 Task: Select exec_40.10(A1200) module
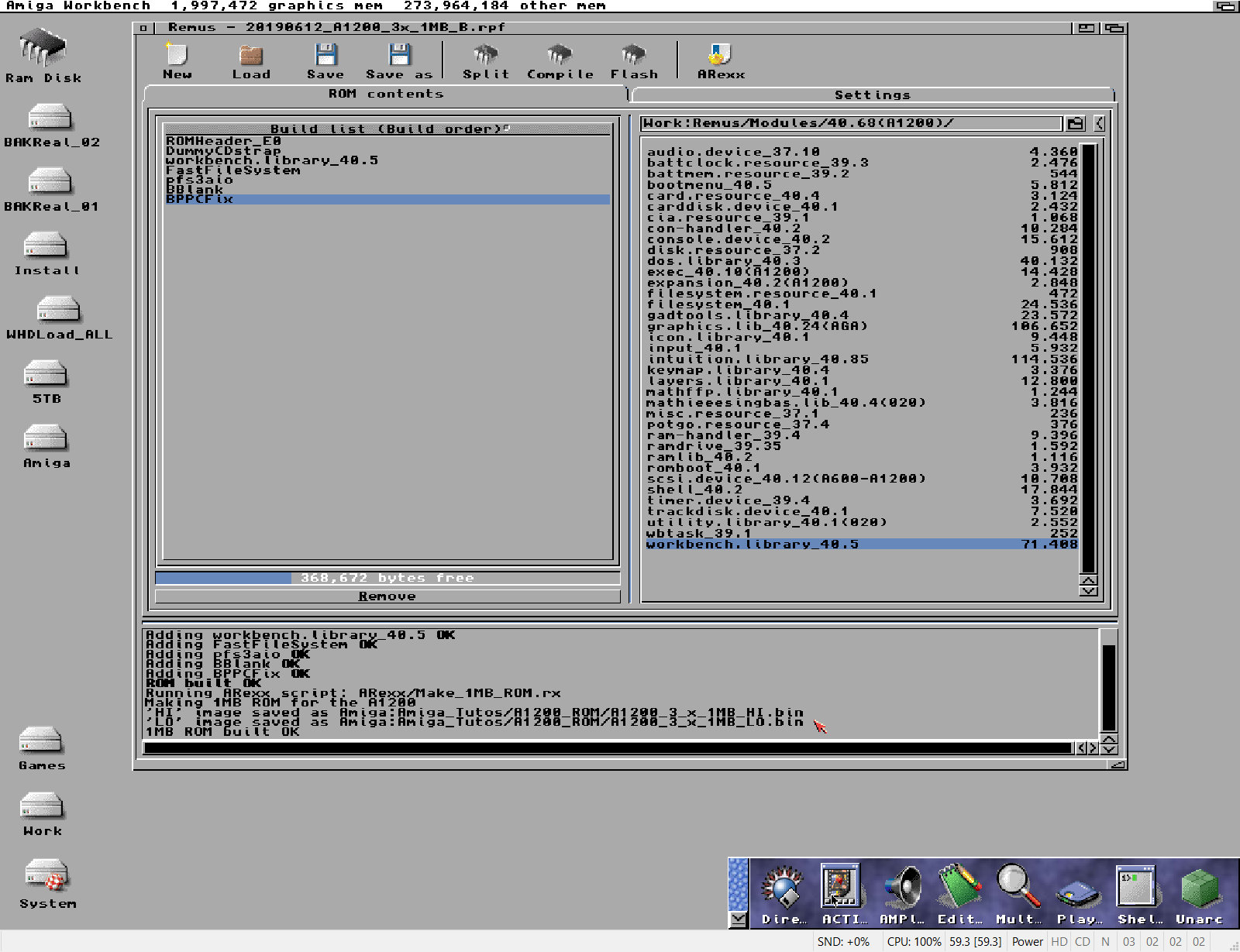[x=862, y=272]
